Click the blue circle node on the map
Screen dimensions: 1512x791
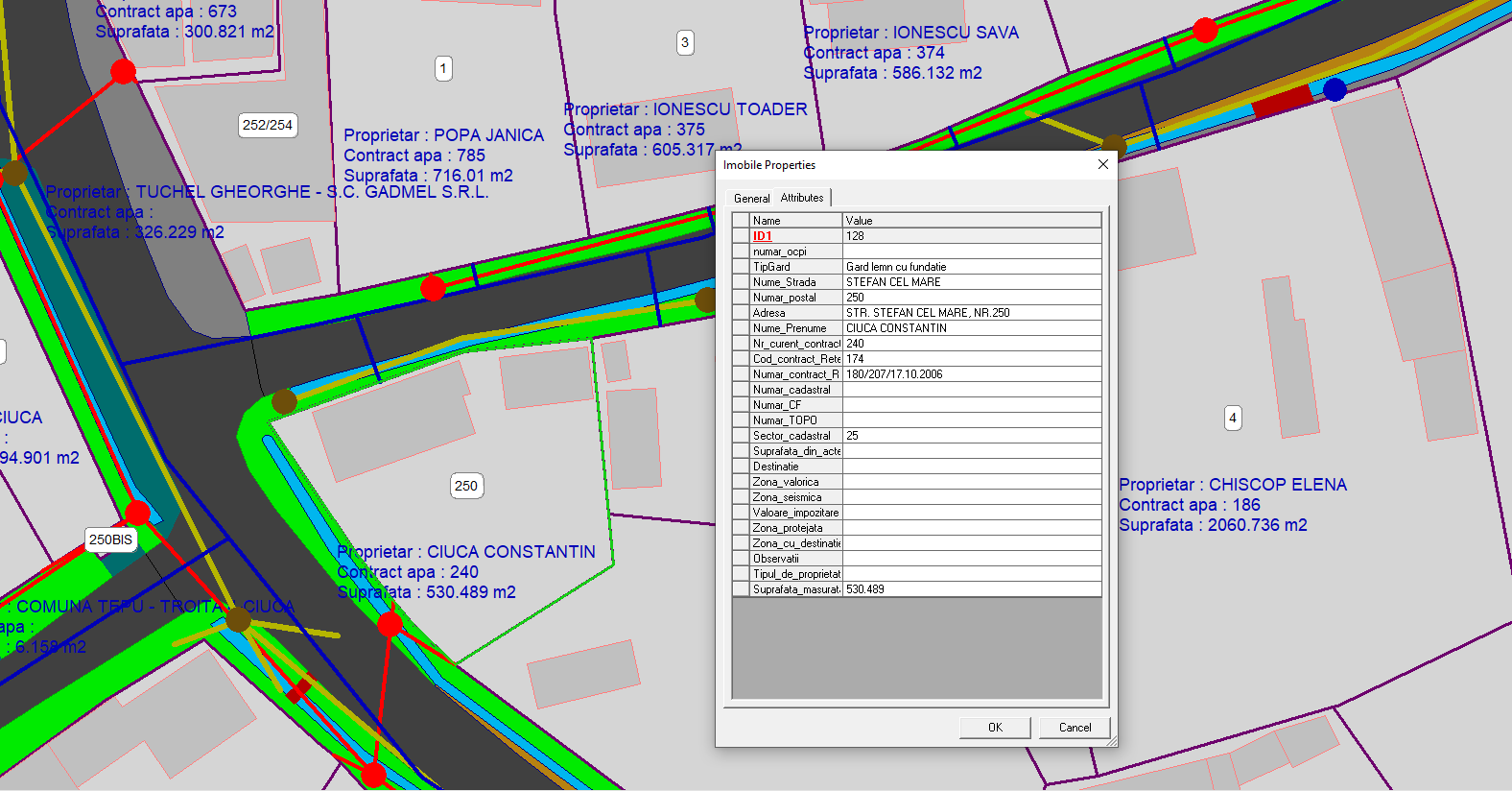click(1334, 89)
